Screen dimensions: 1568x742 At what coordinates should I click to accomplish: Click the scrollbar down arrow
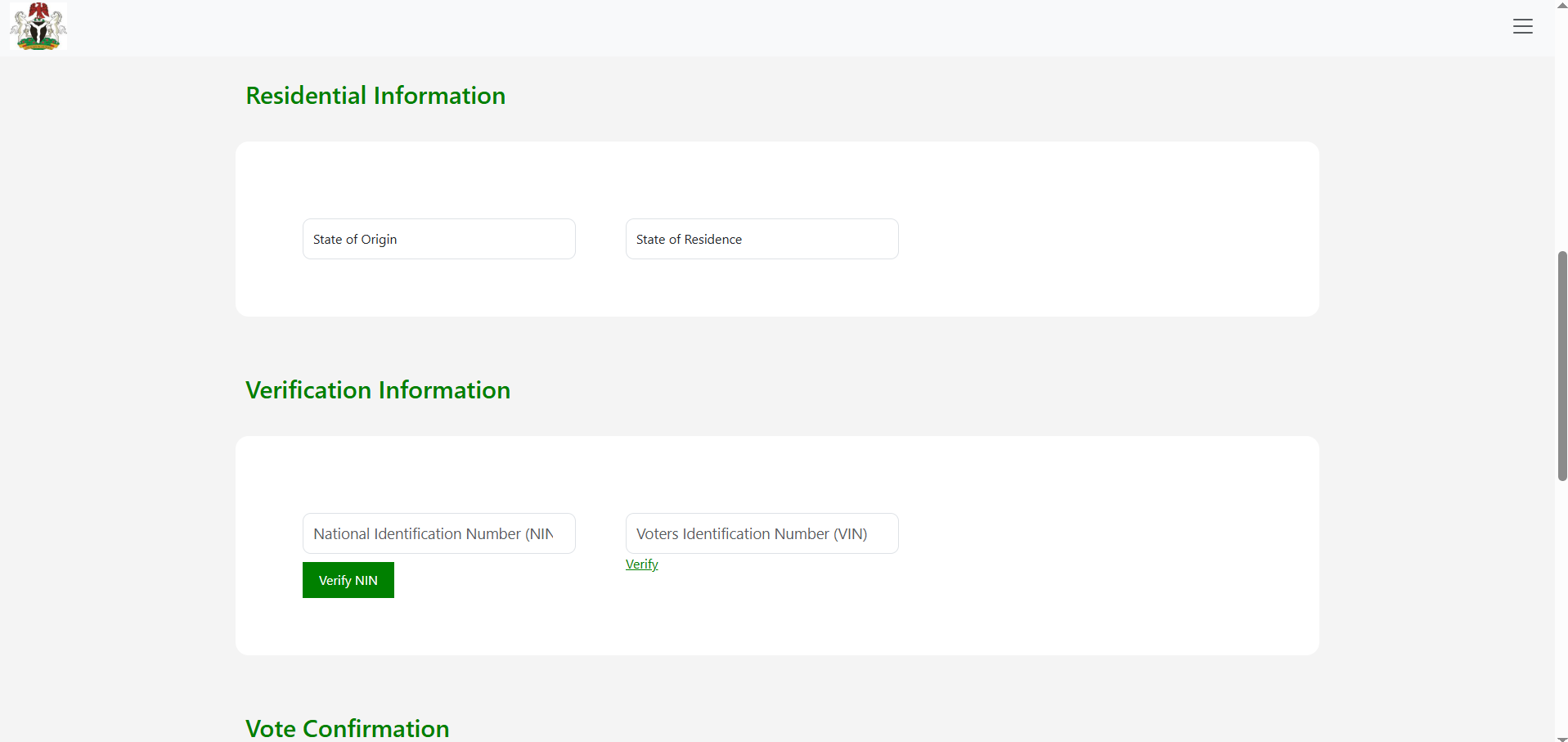pyautogui.click(x=1562, y=738)
